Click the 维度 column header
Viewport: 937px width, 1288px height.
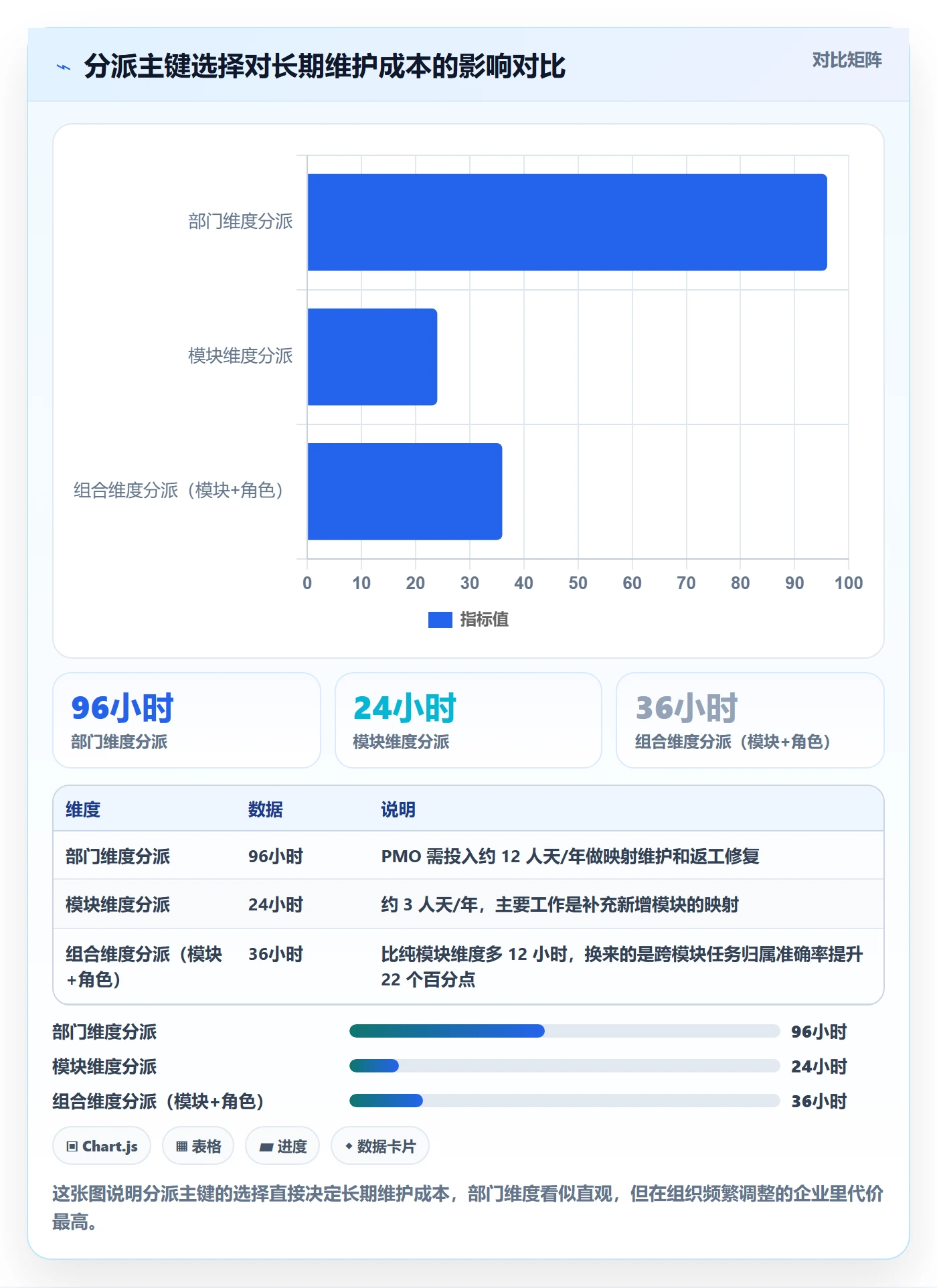(x=83, y=809)
